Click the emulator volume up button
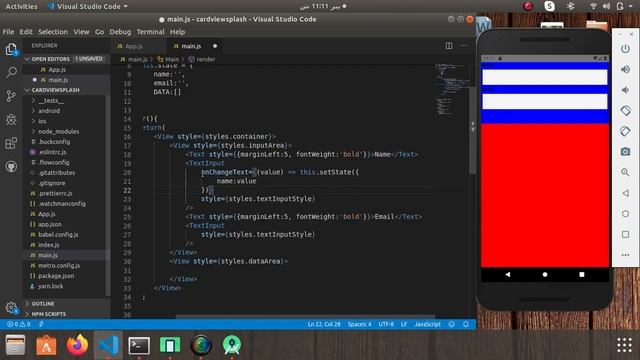Image resolution: width=640 pixels, height=360 pixels. pyautogui.click(x=625, y=69)
